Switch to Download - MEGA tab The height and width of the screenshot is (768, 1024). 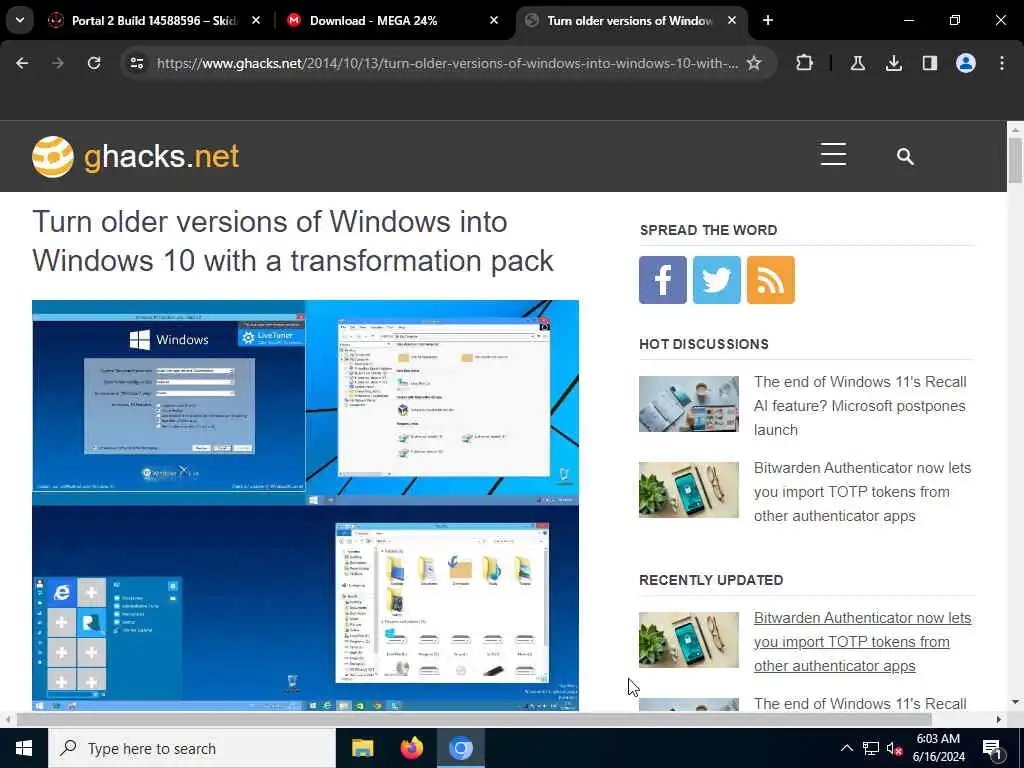374,21
